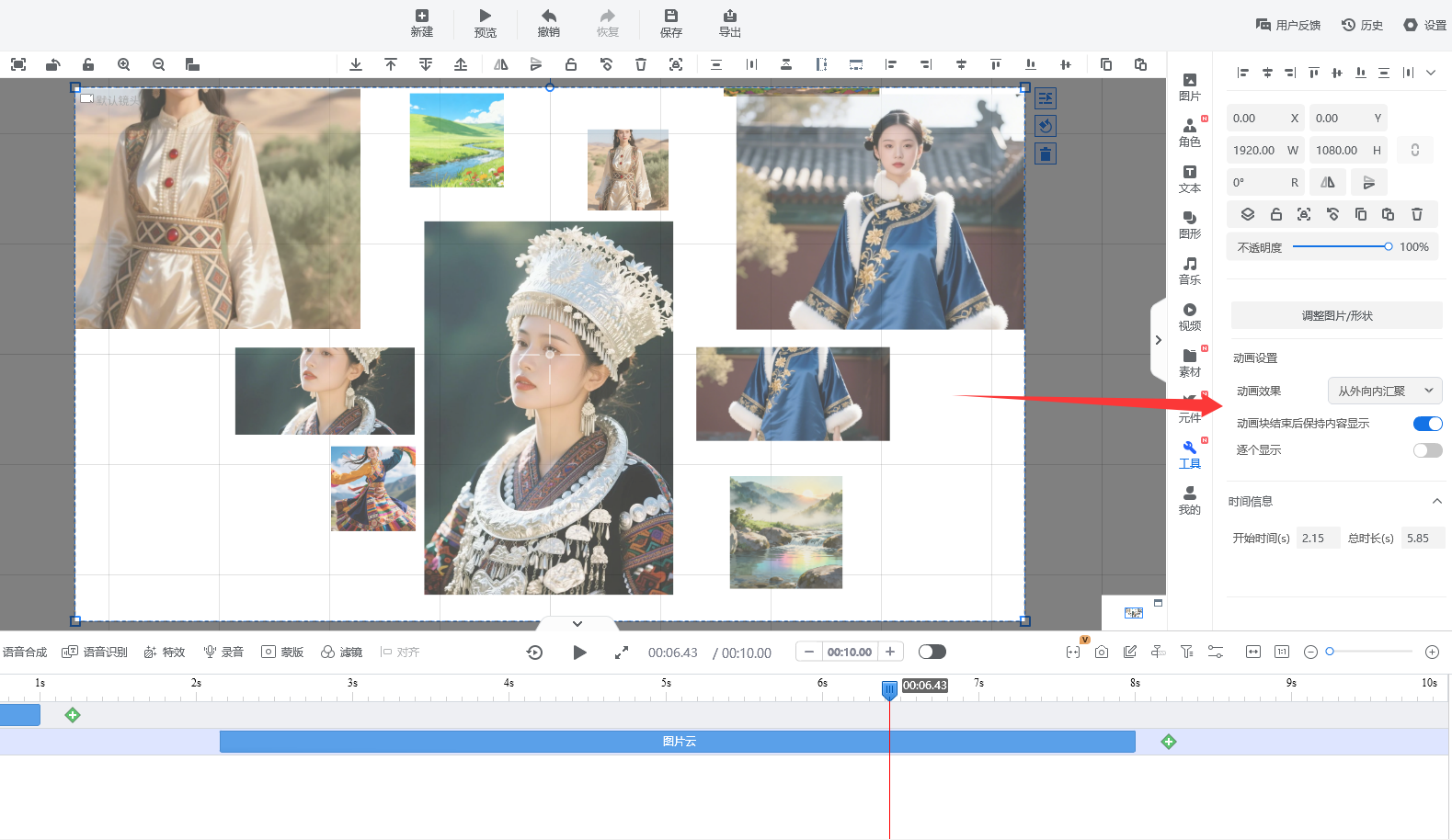Select the 图片云 clip on timeline
Viewport: 1452px width, 840px height.
[x=678, y=742]
